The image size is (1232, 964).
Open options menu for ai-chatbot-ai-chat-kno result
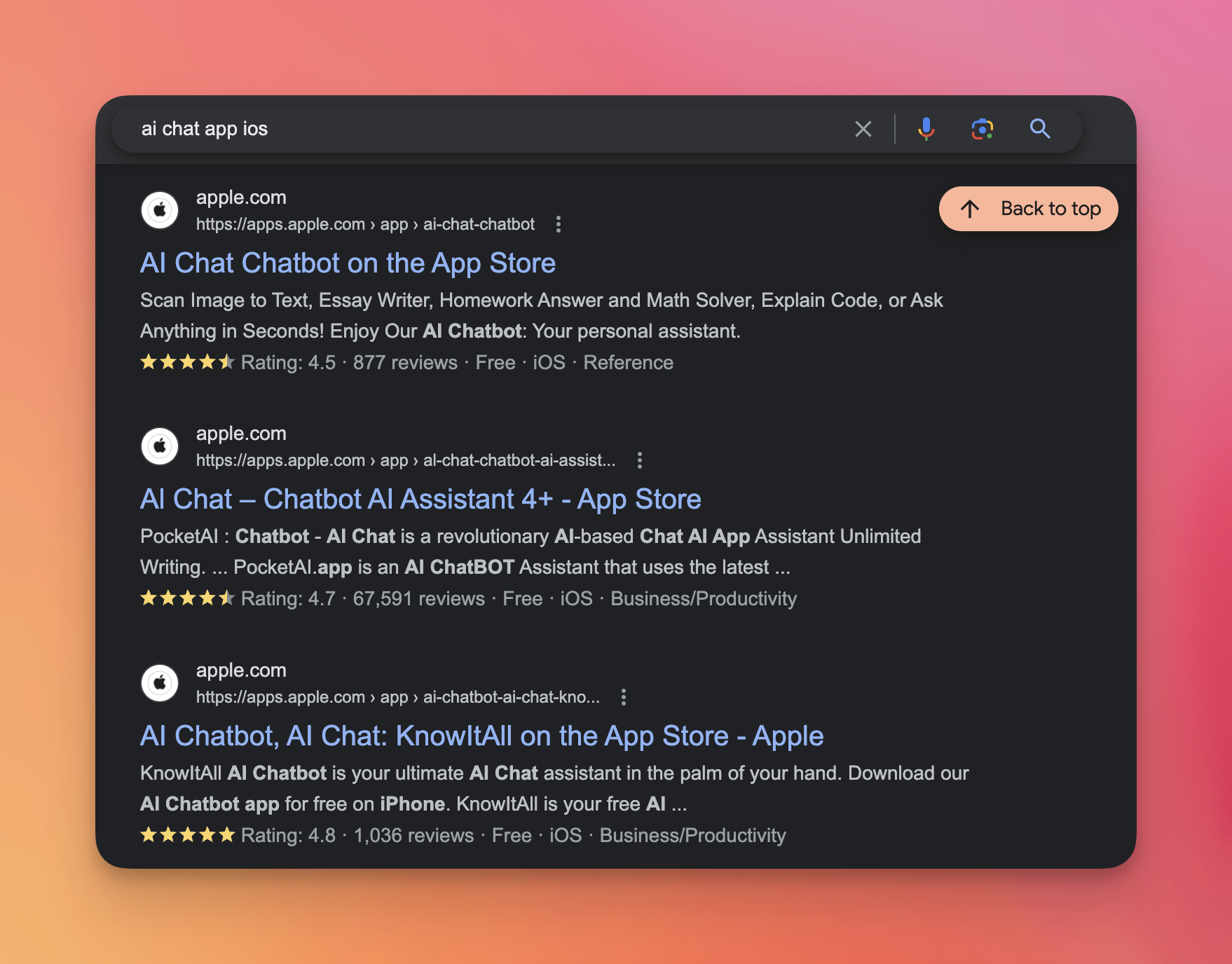[623, 697]
